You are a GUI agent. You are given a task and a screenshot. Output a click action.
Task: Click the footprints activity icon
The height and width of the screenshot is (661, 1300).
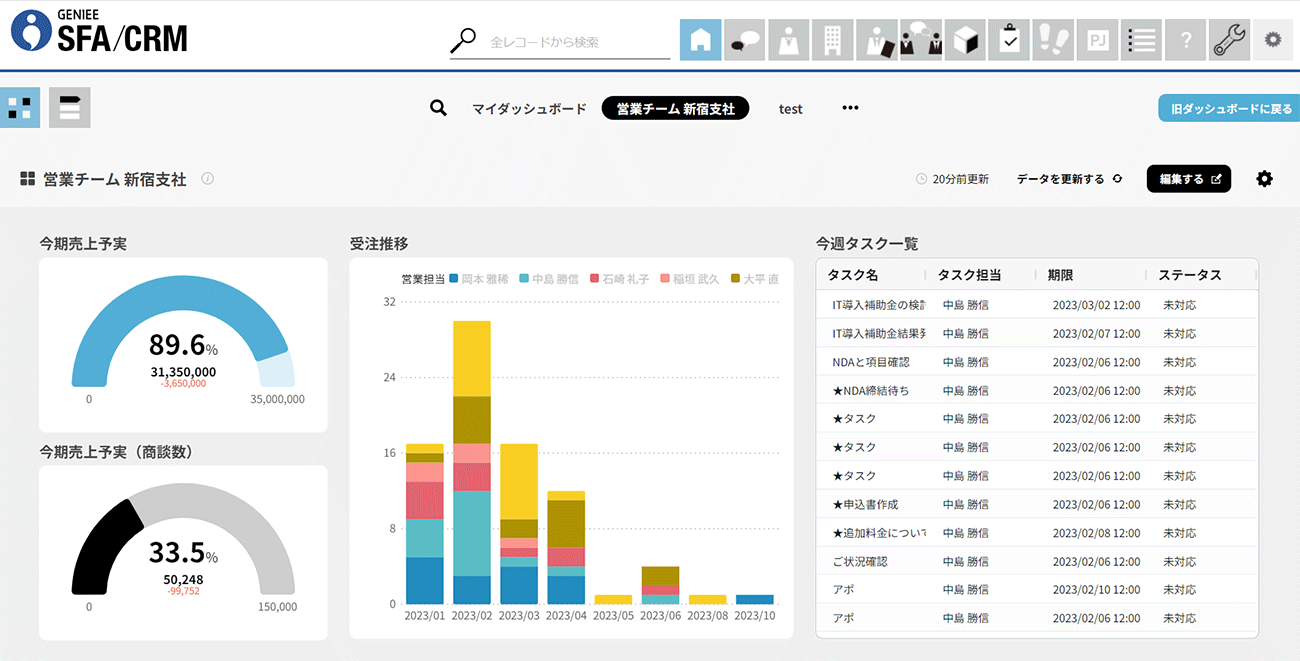click(1052, 39)
